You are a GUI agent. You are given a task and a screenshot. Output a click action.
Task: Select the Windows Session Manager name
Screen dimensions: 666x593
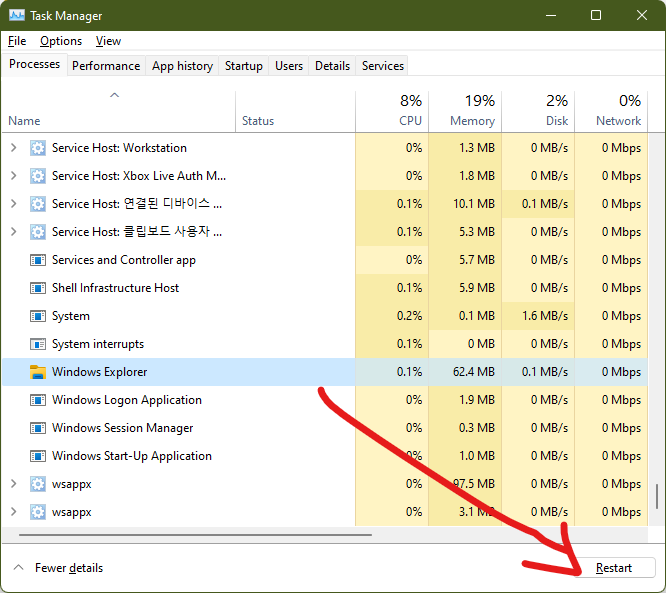pos(122,428)
